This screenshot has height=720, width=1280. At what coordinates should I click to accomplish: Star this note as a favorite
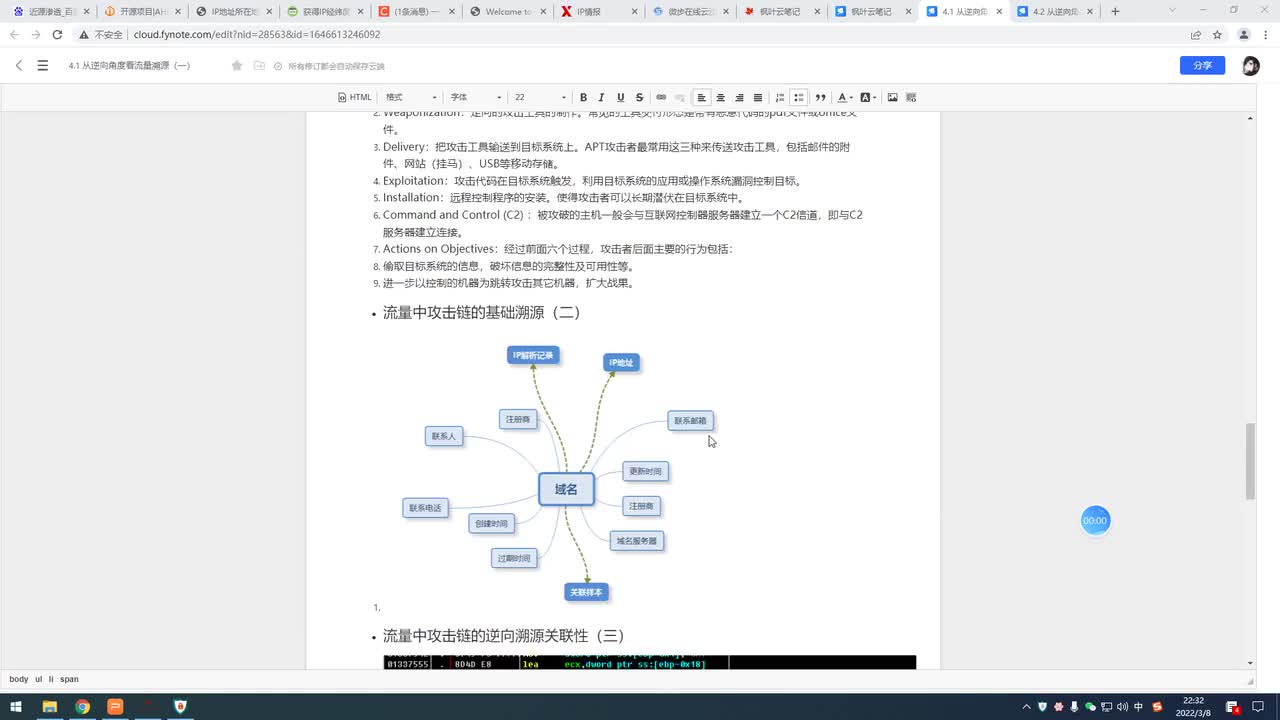tap(237, 65)
